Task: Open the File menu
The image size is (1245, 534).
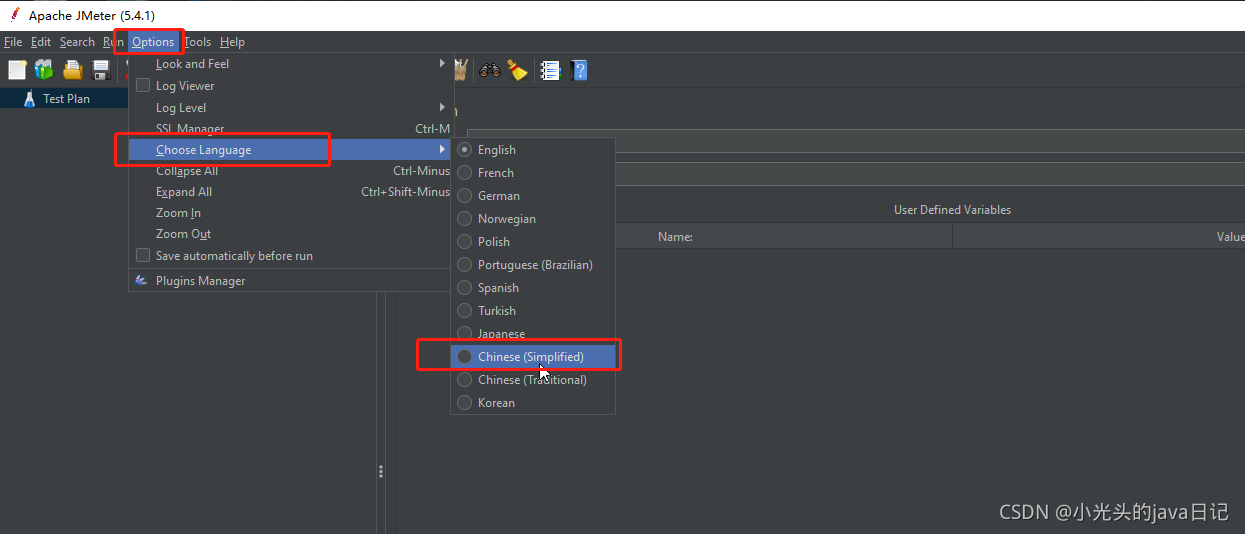Action: pos(13,42)
